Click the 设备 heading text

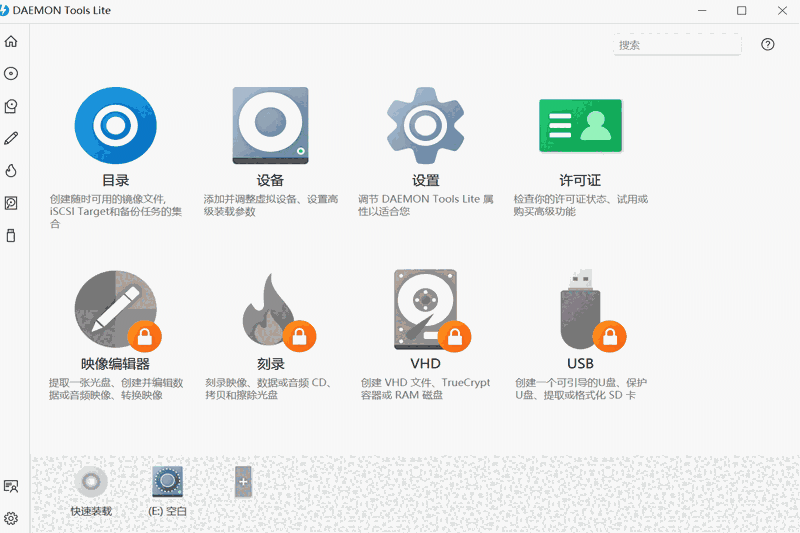point(270,180)
